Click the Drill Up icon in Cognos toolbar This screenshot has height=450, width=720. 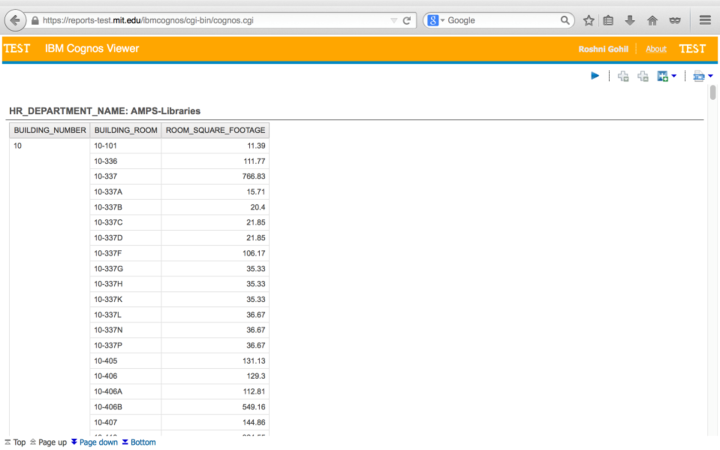pyautogui.click(x=643, y=76)
